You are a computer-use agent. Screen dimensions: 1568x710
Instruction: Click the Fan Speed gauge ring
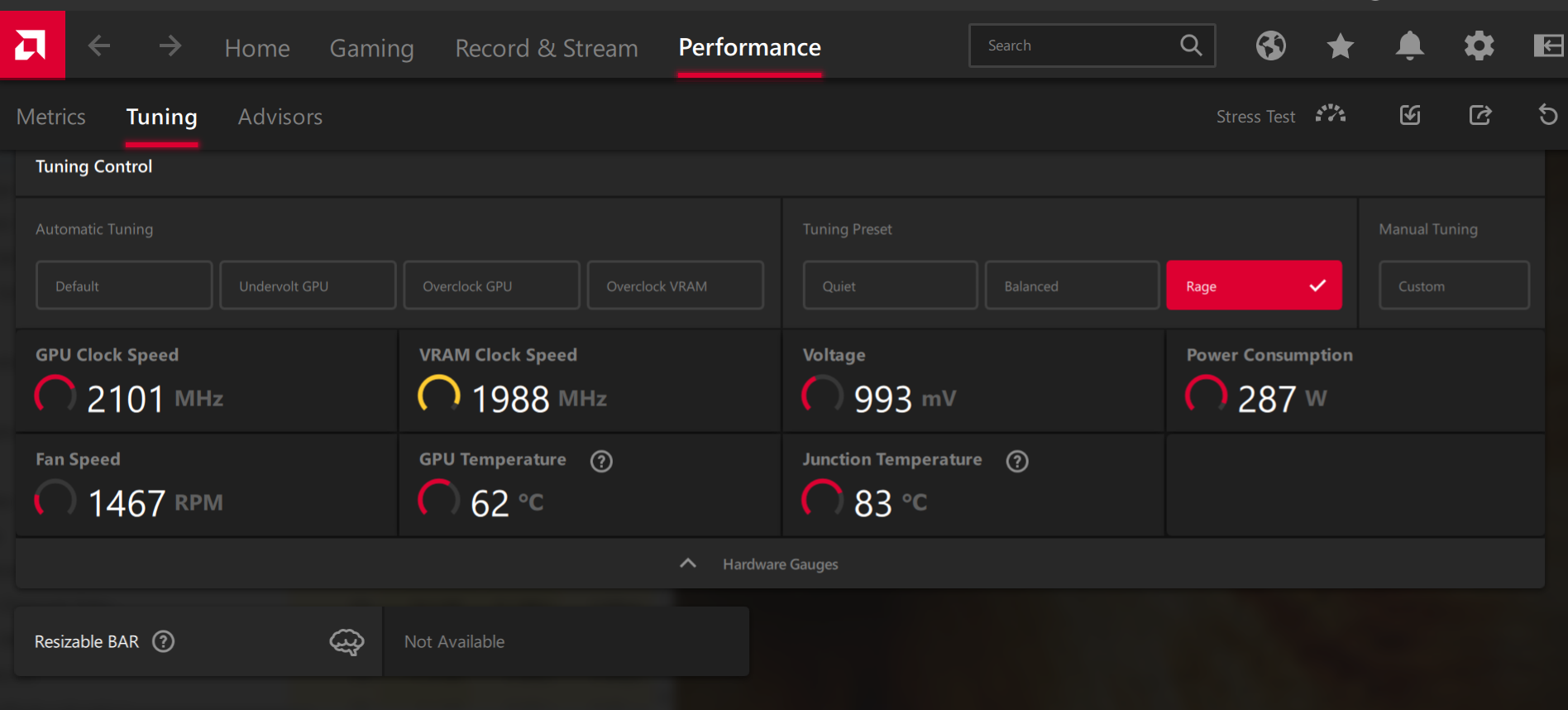tap(55, 500)
